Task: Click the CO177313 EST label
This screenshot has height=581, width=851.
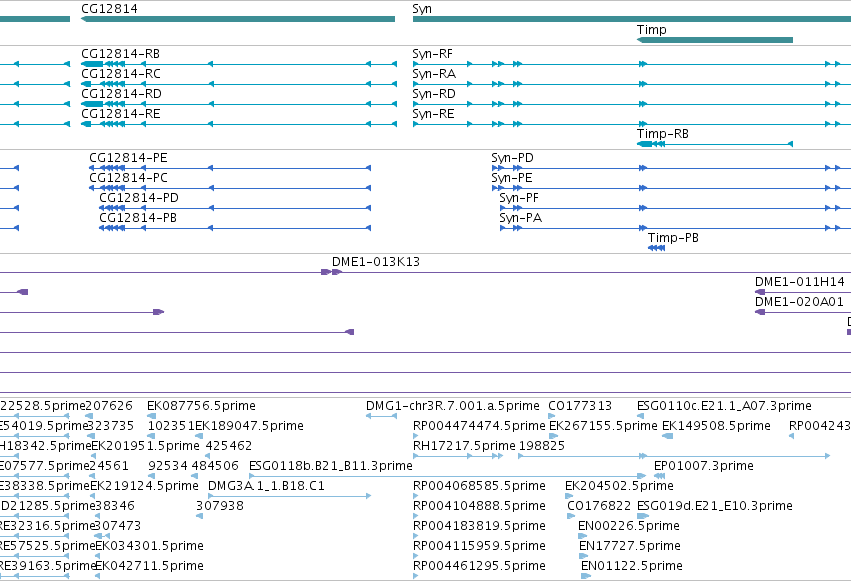Action: tap(580, 406)
